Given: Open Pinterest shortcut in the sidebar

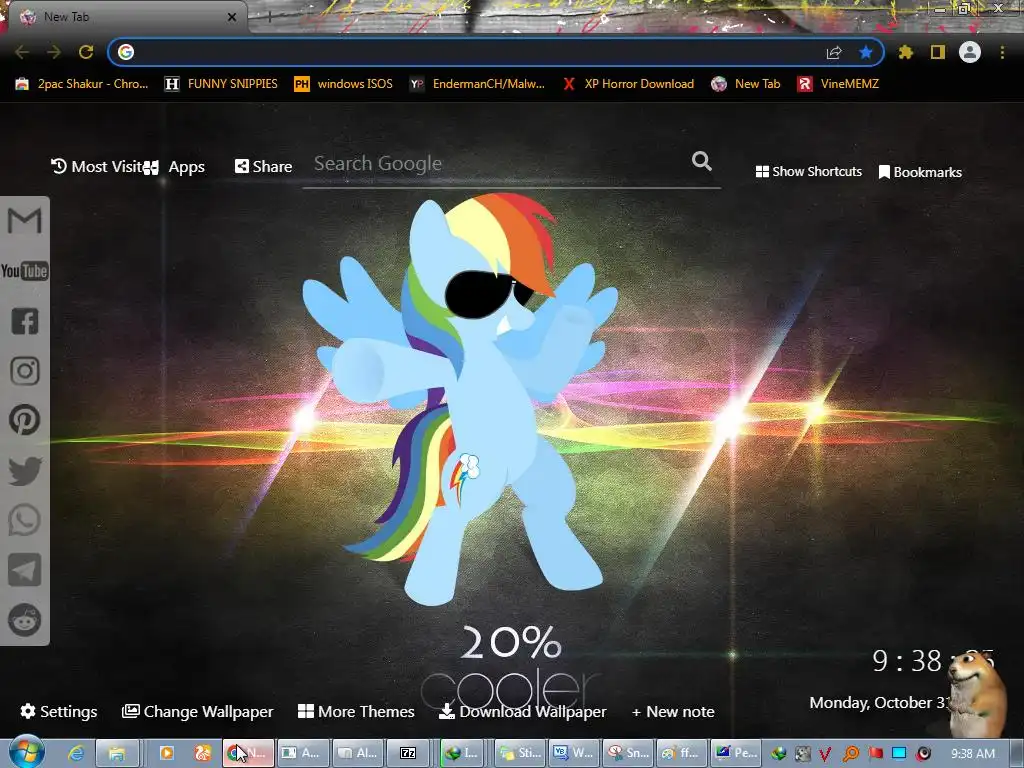Looking at the screenshot, I should [x=25, y=420].
